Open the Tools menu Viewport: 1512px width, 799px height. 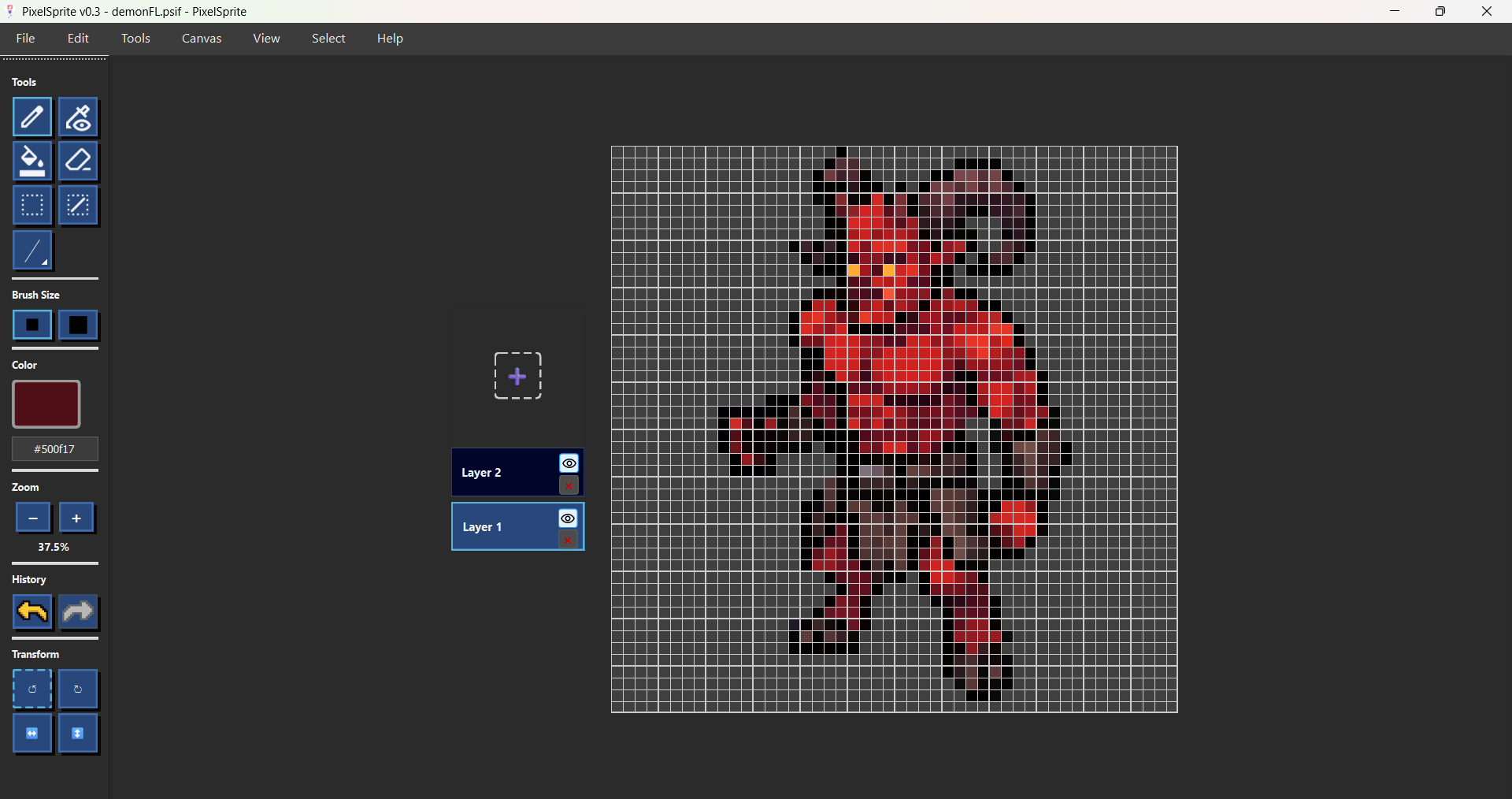pyautogui.click(x=135, y=39)
